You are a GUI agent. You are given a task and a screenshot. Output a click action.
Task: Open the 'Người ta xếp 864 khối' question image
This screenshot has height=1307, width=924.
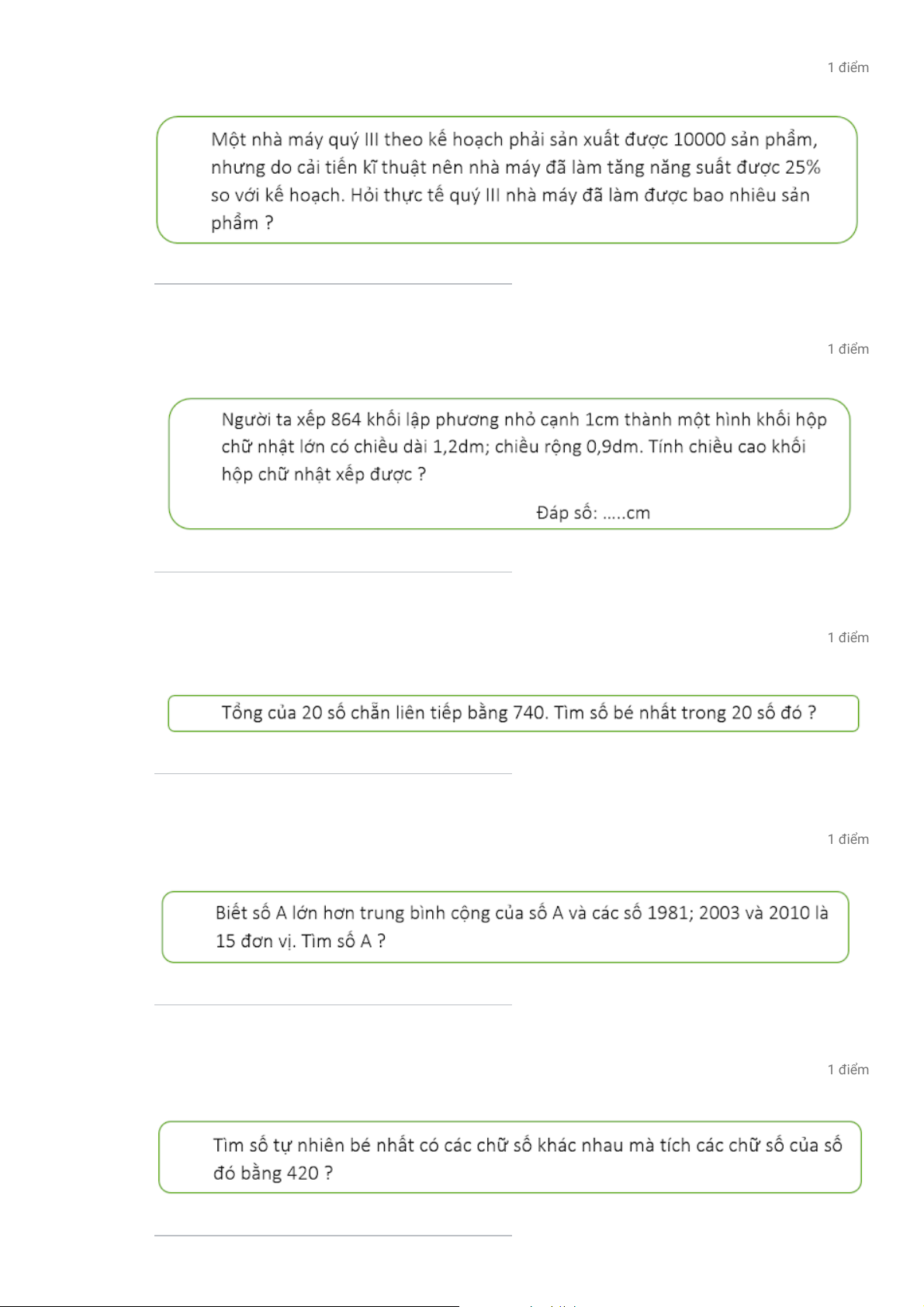(509, 464)
